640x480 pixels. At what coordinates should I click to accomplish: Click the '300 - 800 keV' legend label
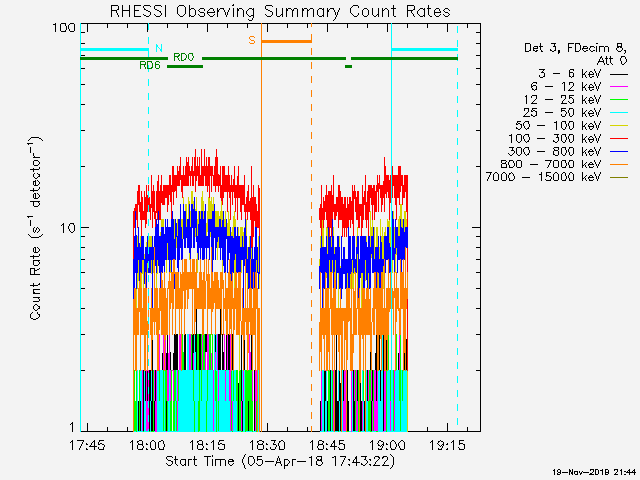pos(555,151)
